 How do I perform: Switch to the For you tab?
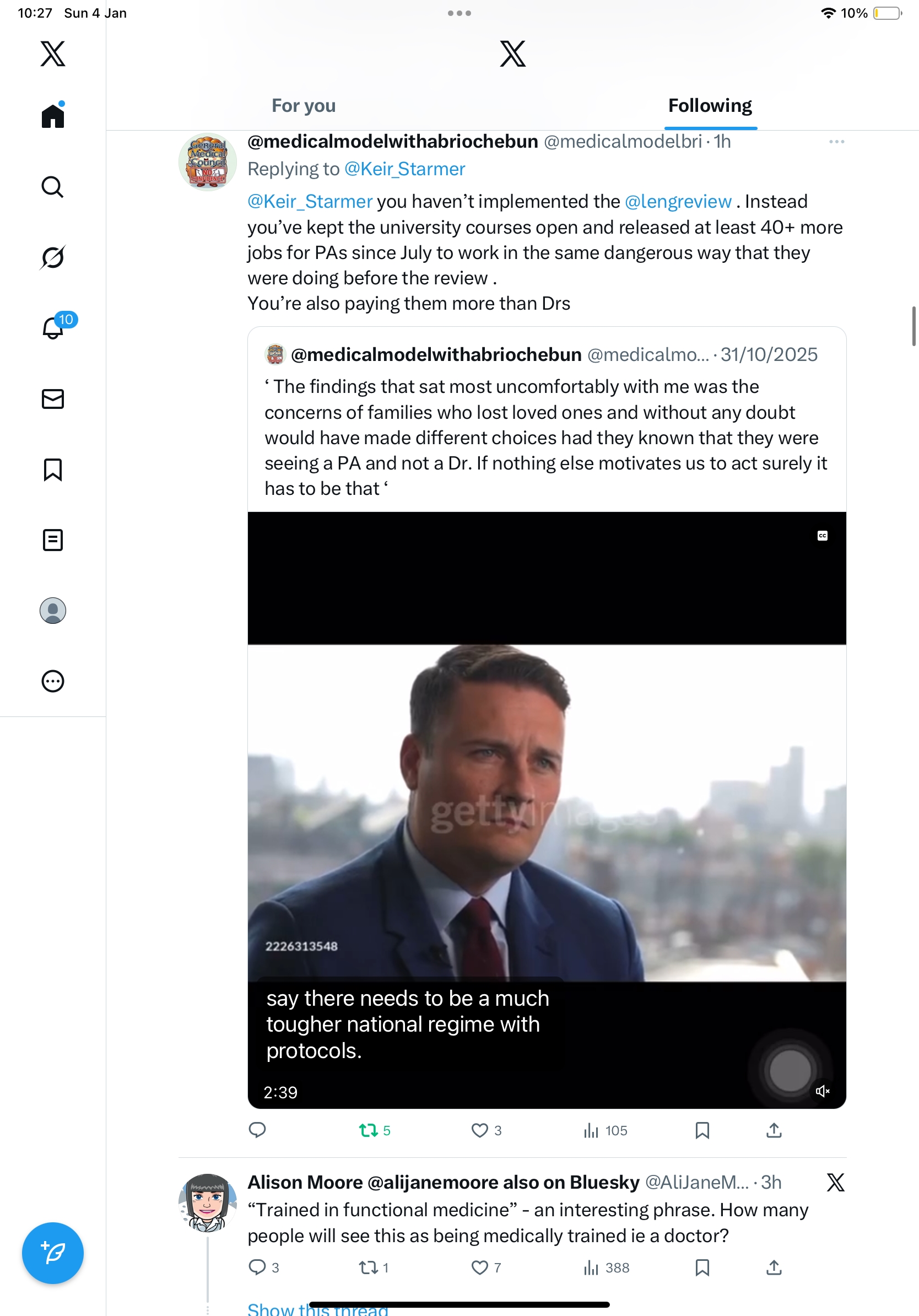point(304,105)
